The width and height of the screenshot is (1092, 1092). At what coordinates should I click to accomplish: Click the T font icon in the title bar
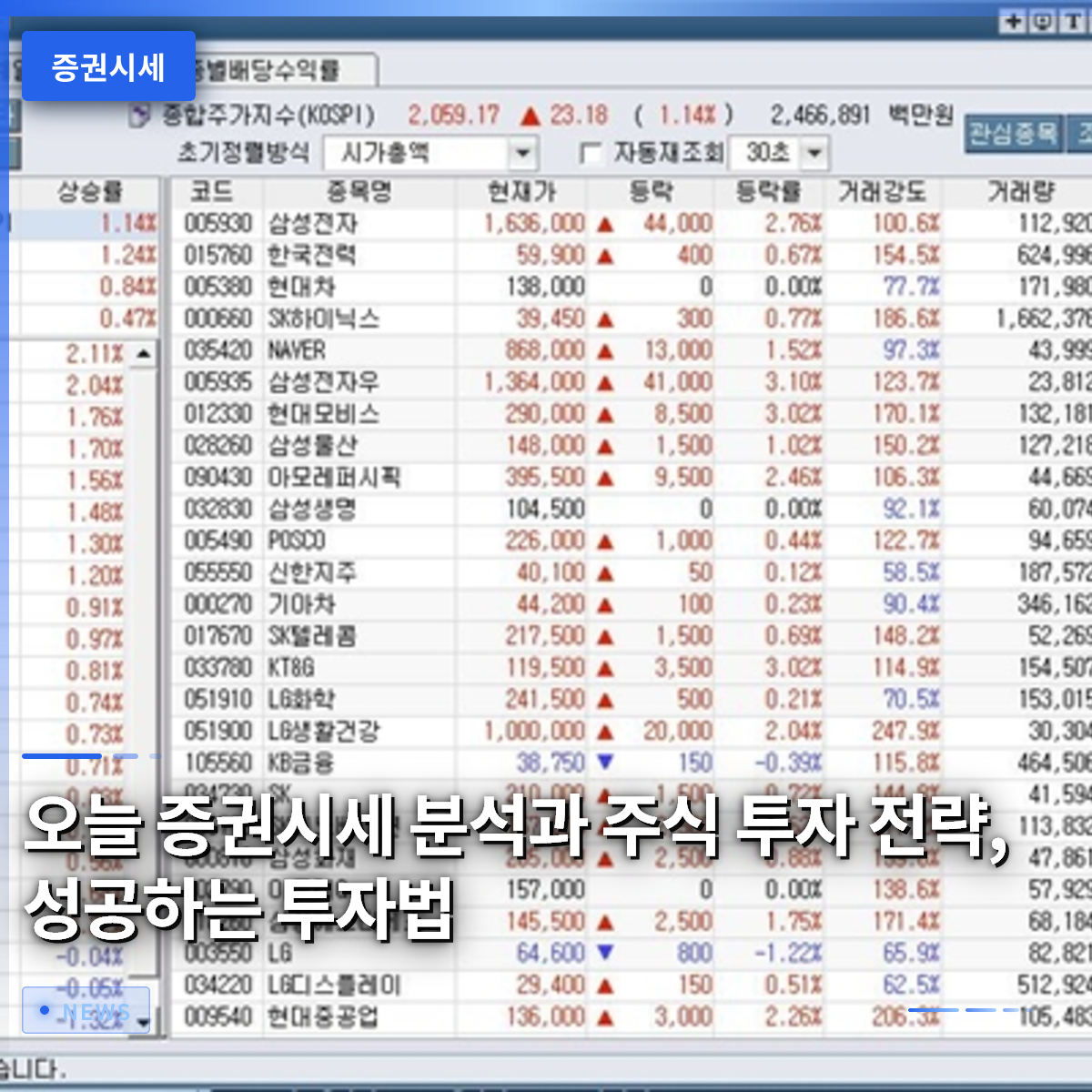(1074, 21)
